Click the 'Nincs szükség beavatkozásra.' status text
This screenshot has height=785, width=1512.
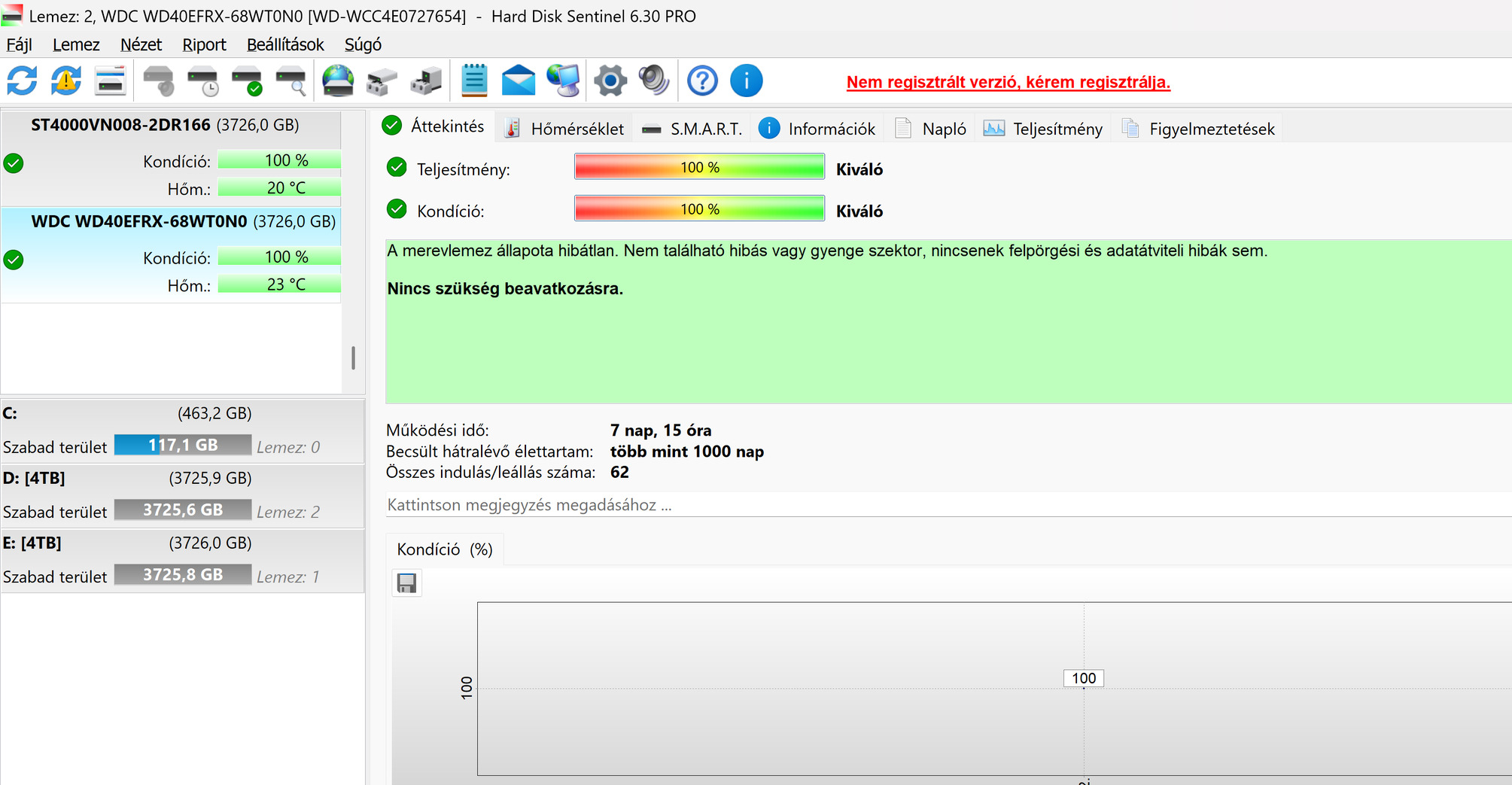point(505,289)
